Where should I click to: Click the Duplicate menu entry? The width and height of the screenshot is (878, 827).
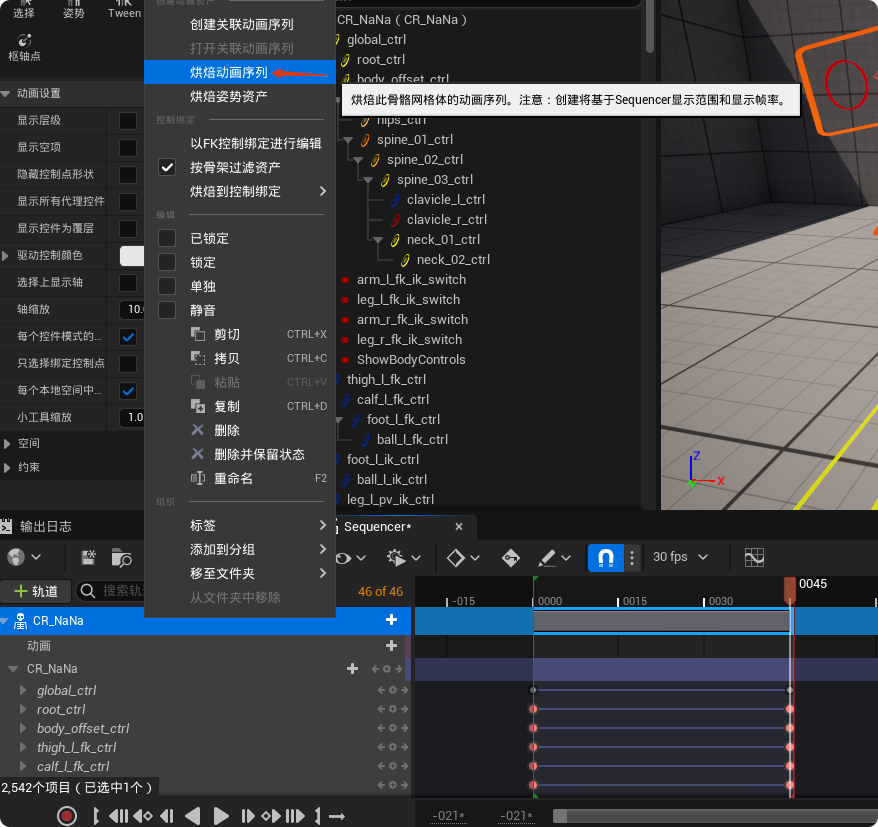[x=240, y=407]
